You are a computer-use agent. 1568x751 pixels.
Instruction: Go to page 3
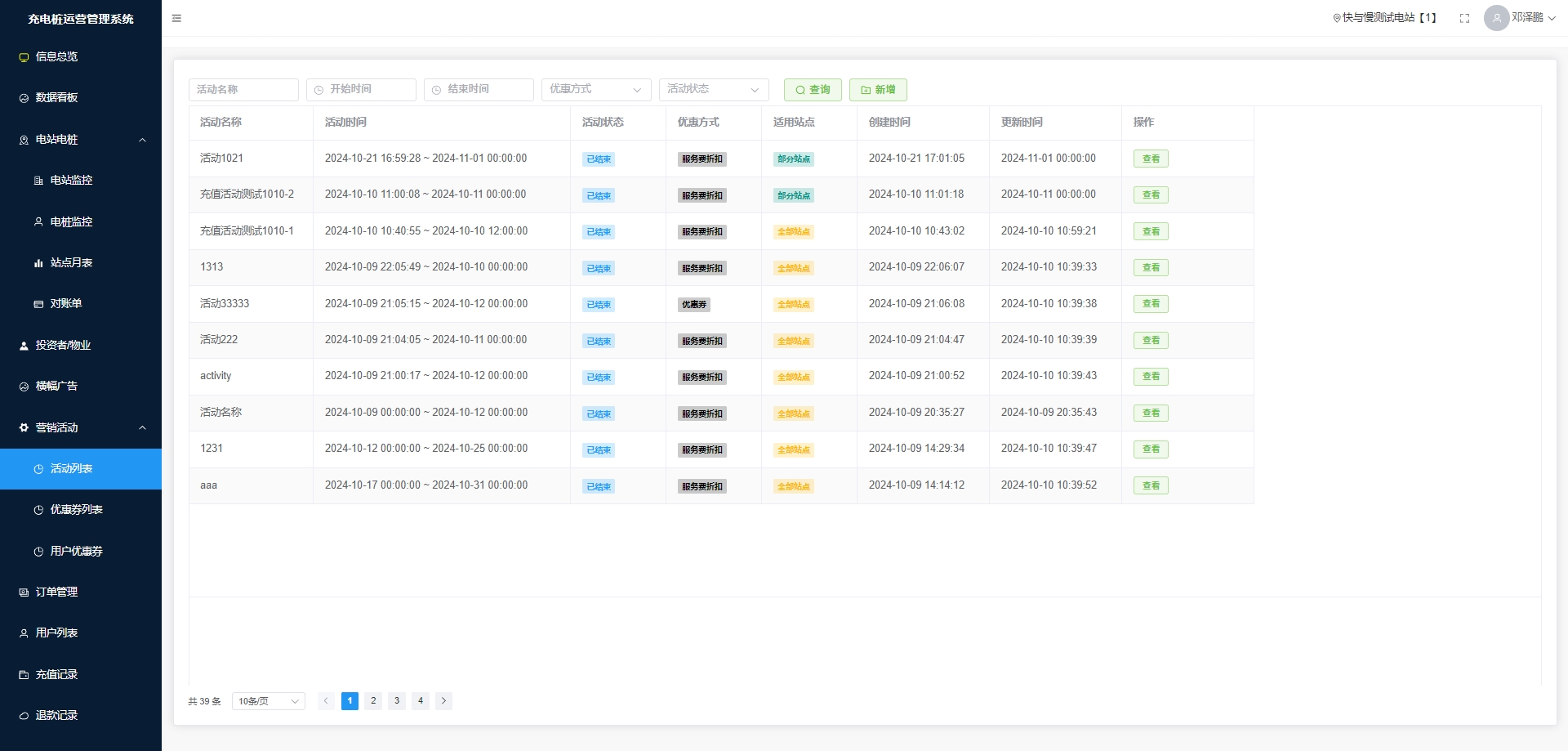coord(397,701)
